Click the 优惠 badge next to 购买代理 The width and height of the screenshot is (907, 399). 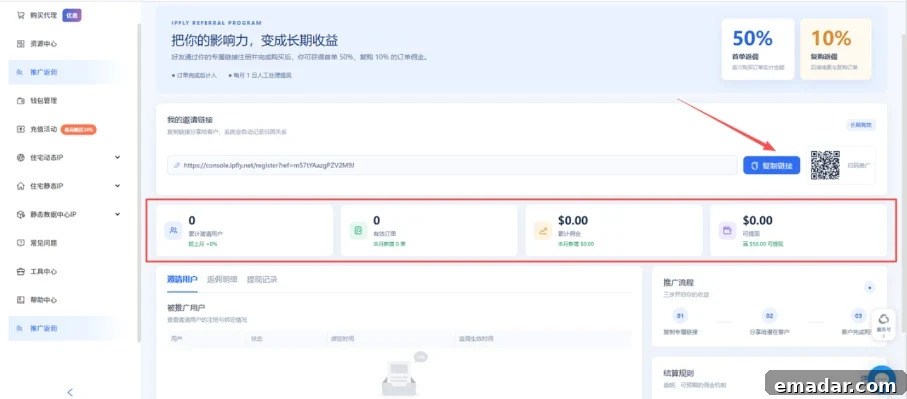click(x=72, y=16)
